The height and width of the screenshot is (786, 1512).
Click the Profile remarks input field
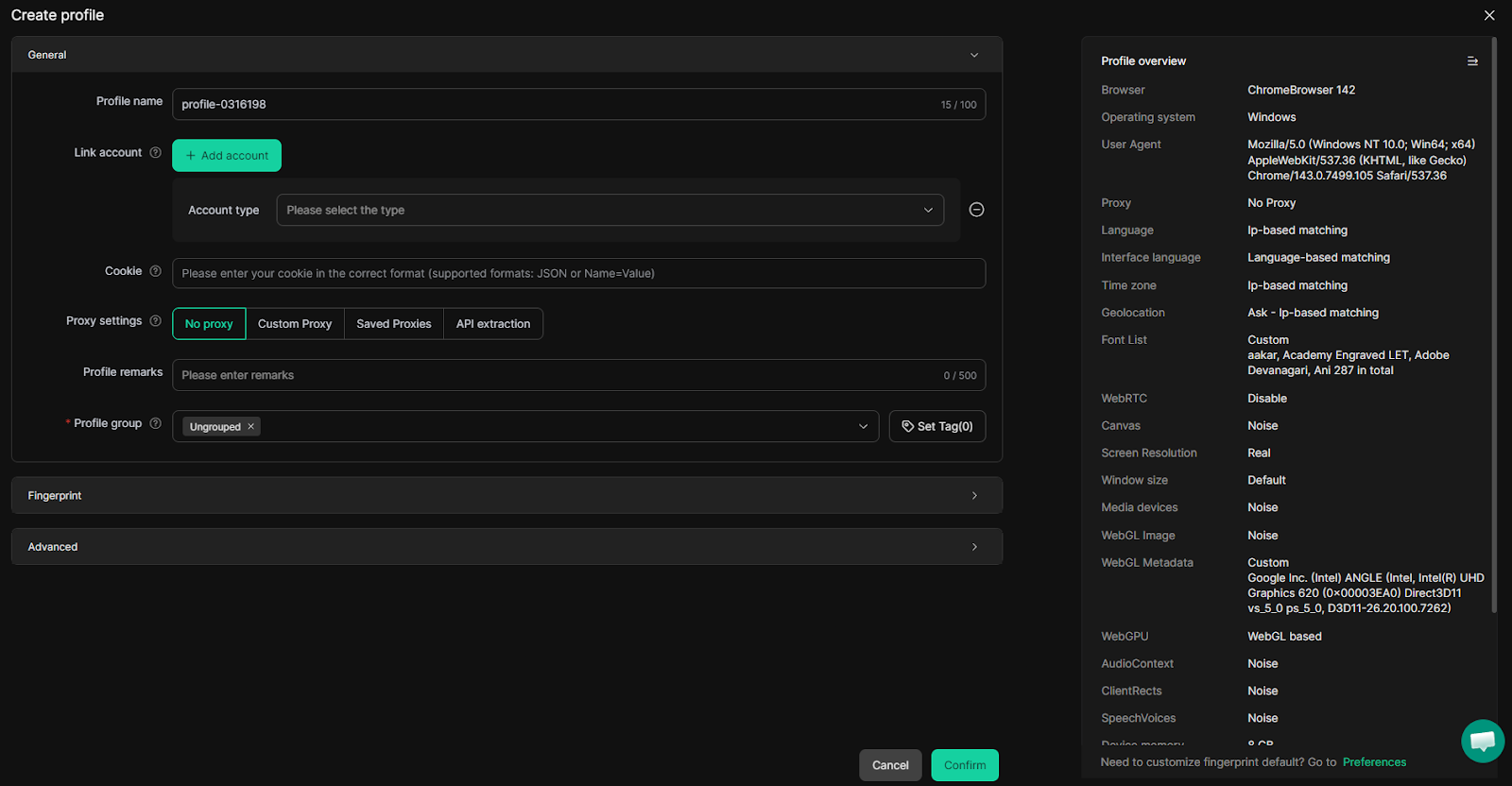[x=558, y=376]
